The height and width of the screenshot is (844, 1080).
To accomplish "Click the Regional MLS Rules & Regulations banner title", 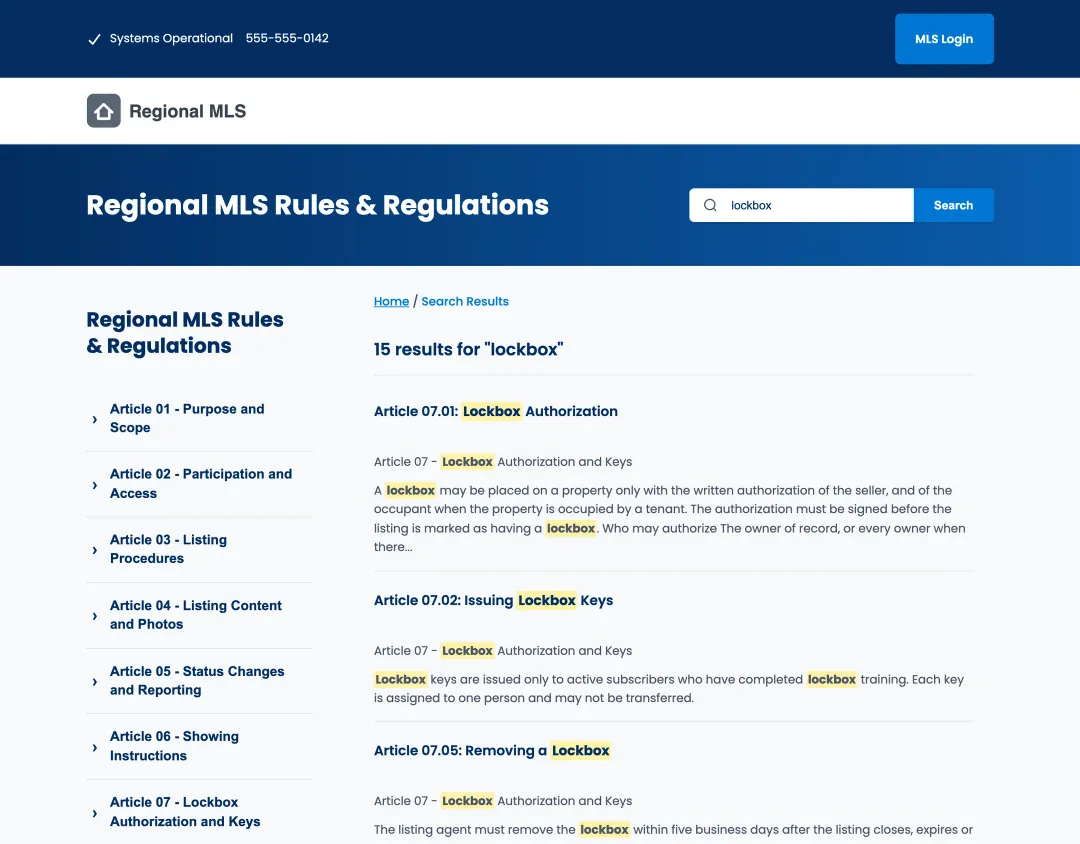I will [x=318, y=205].
